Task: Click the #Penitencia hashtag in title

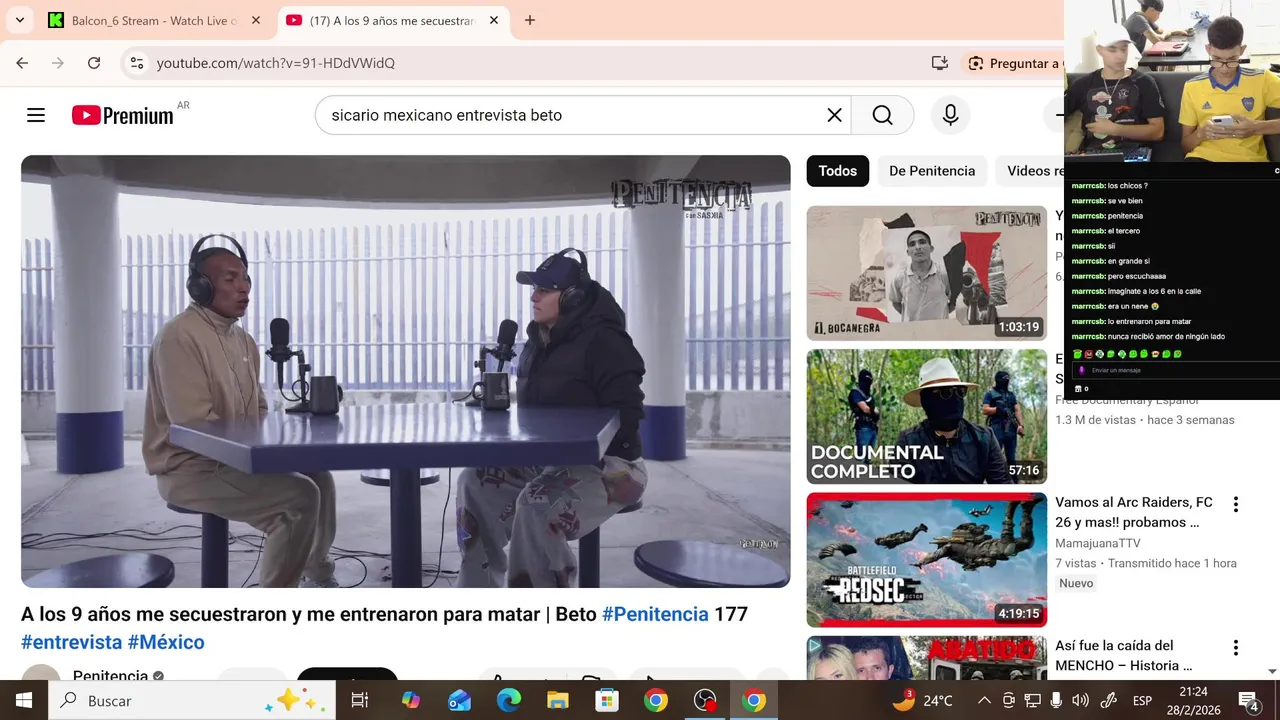Action: point(655,614)
